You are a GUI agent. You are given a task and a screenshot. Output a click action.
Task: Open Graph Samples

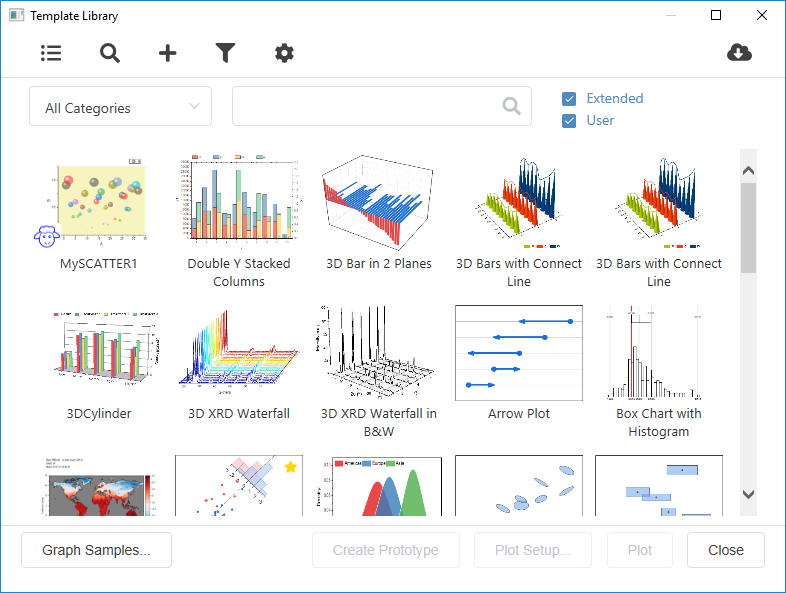(96, 550)
